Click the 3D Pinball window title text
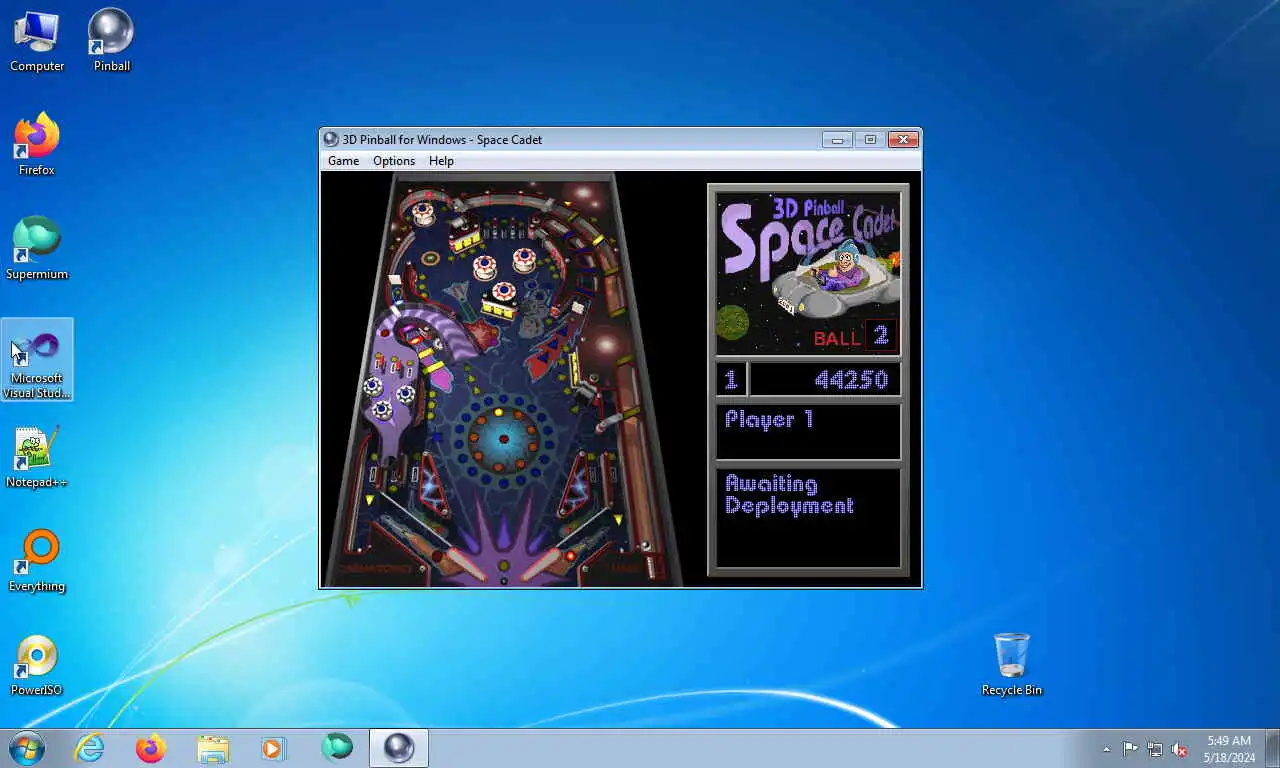The width and height of the screenshot is (1280, 768). tap(442, 139)
